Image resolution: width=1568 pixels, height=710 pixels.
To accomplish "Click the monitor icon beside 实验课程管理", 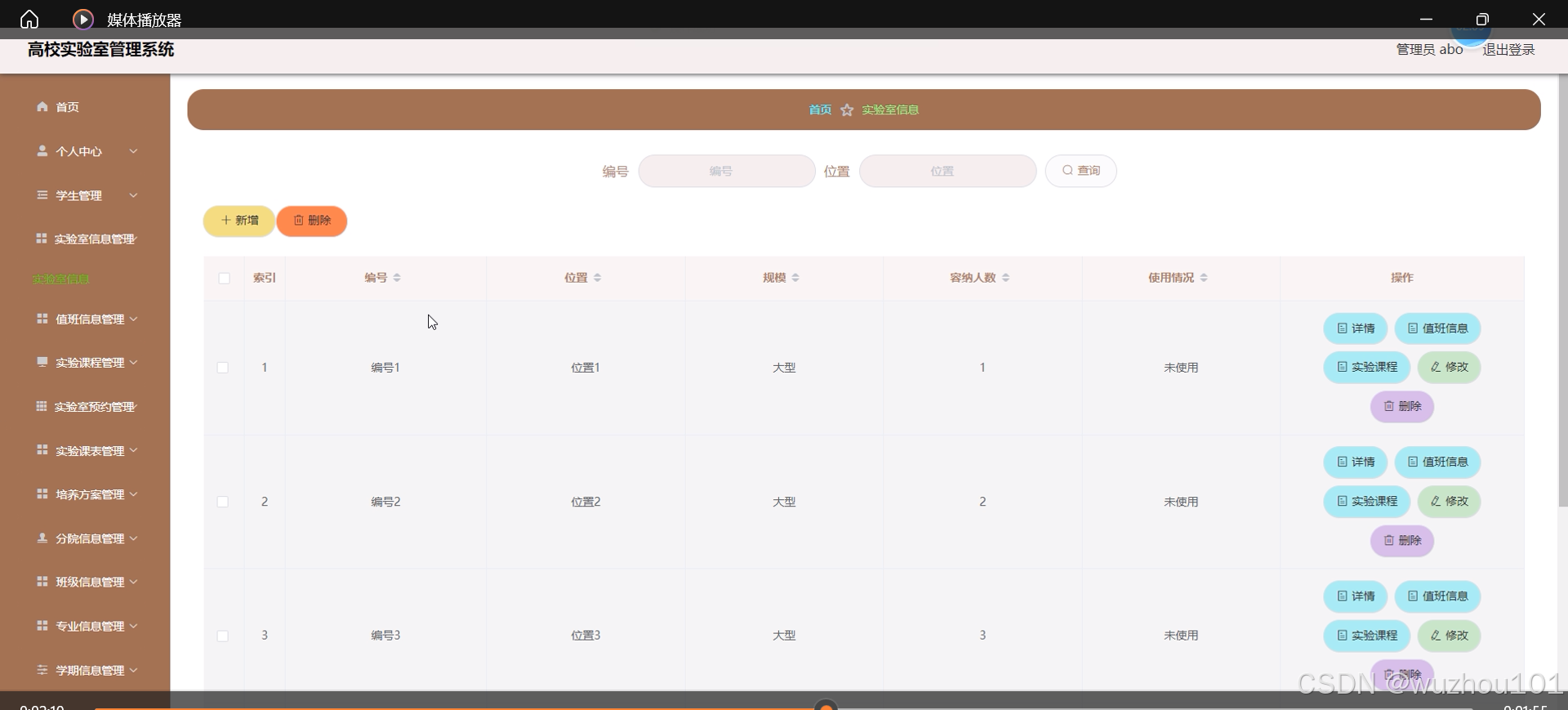I will (42, 361).
